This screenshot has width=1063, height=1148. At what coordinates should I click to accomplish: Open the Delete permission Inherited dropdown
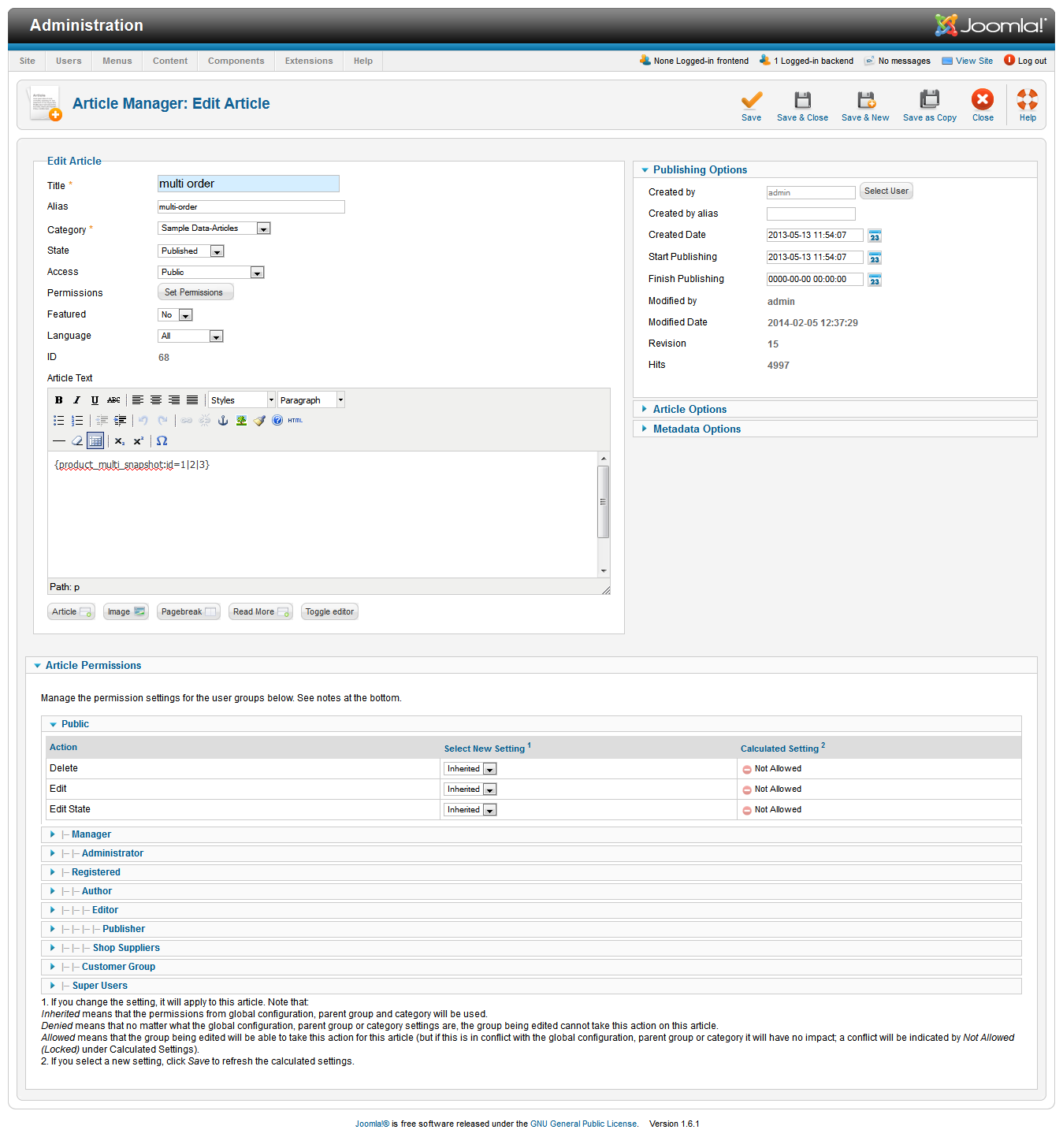point(470,769)
